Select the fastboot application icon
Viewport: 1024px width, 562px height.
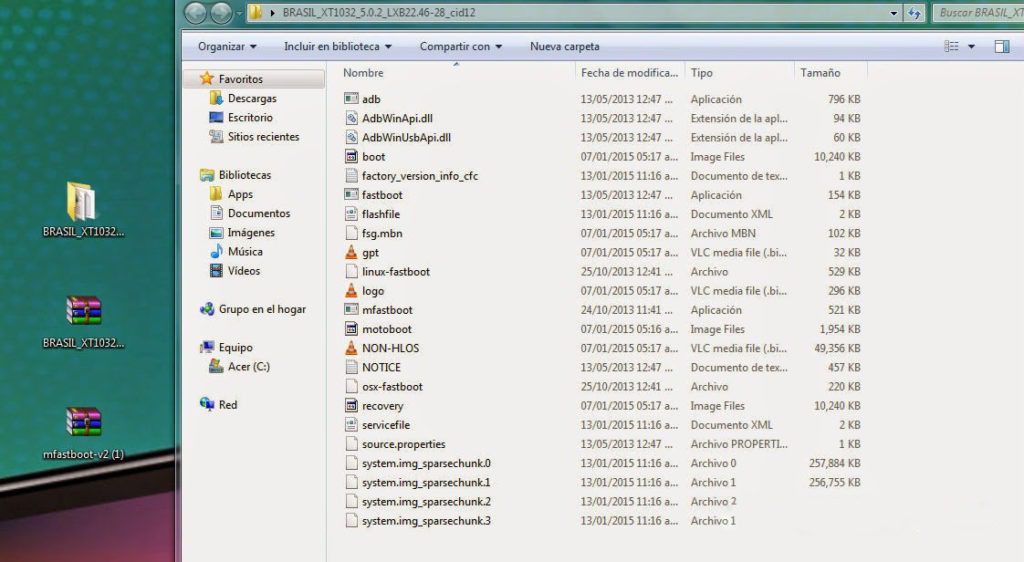(x=351, y=195)
